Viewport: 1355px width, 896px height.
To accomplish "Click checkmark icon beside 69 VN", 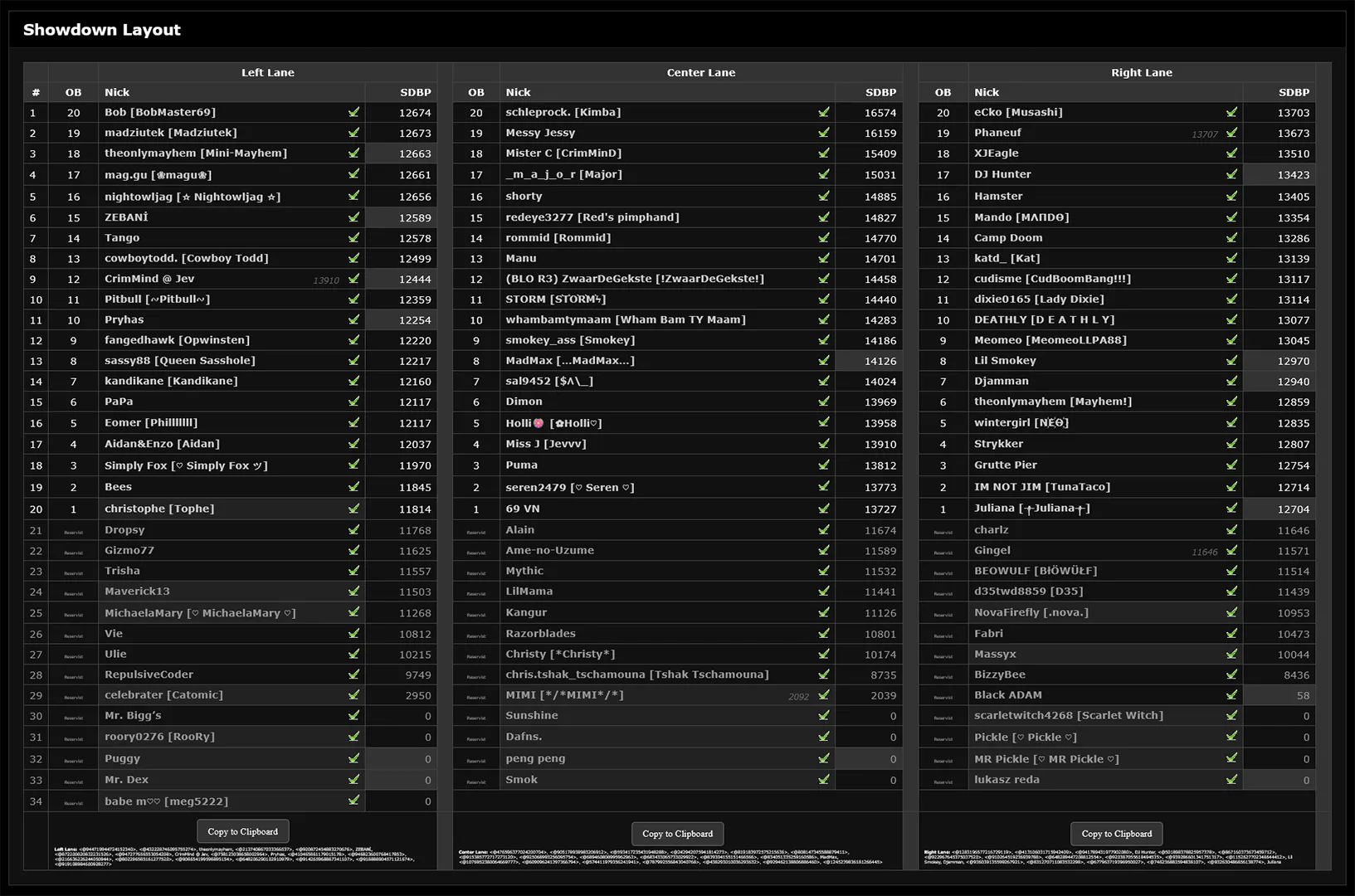I will (x=824, y=509).
